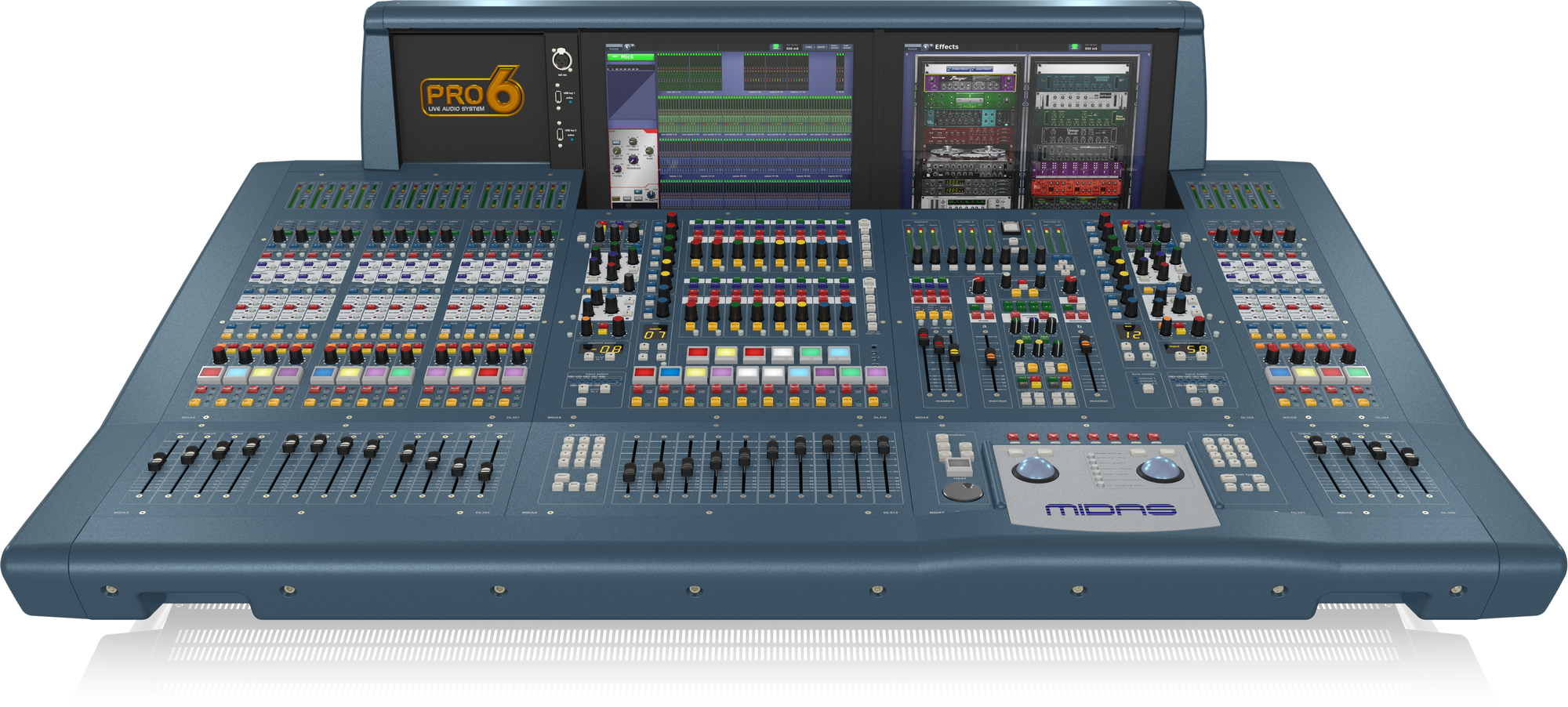1568x707 pixels.
Task: Select the USB key 1 port
Action: click(x=558, y=96)
